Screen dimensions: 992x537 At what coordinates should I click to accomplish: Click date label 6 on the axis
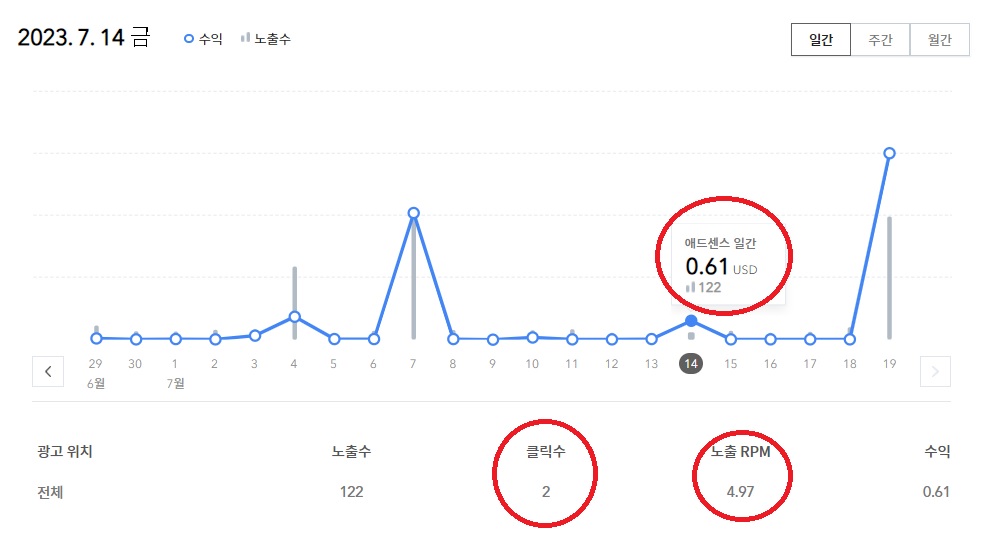pos(373,364)
